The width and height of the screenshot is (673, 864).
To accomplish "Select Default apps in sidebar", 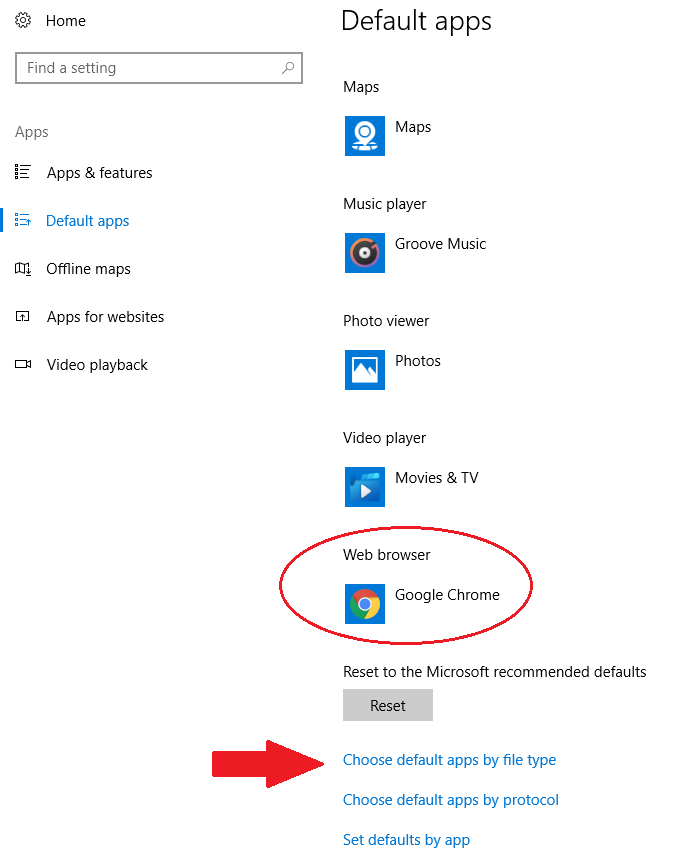I will tap(88, 221).
